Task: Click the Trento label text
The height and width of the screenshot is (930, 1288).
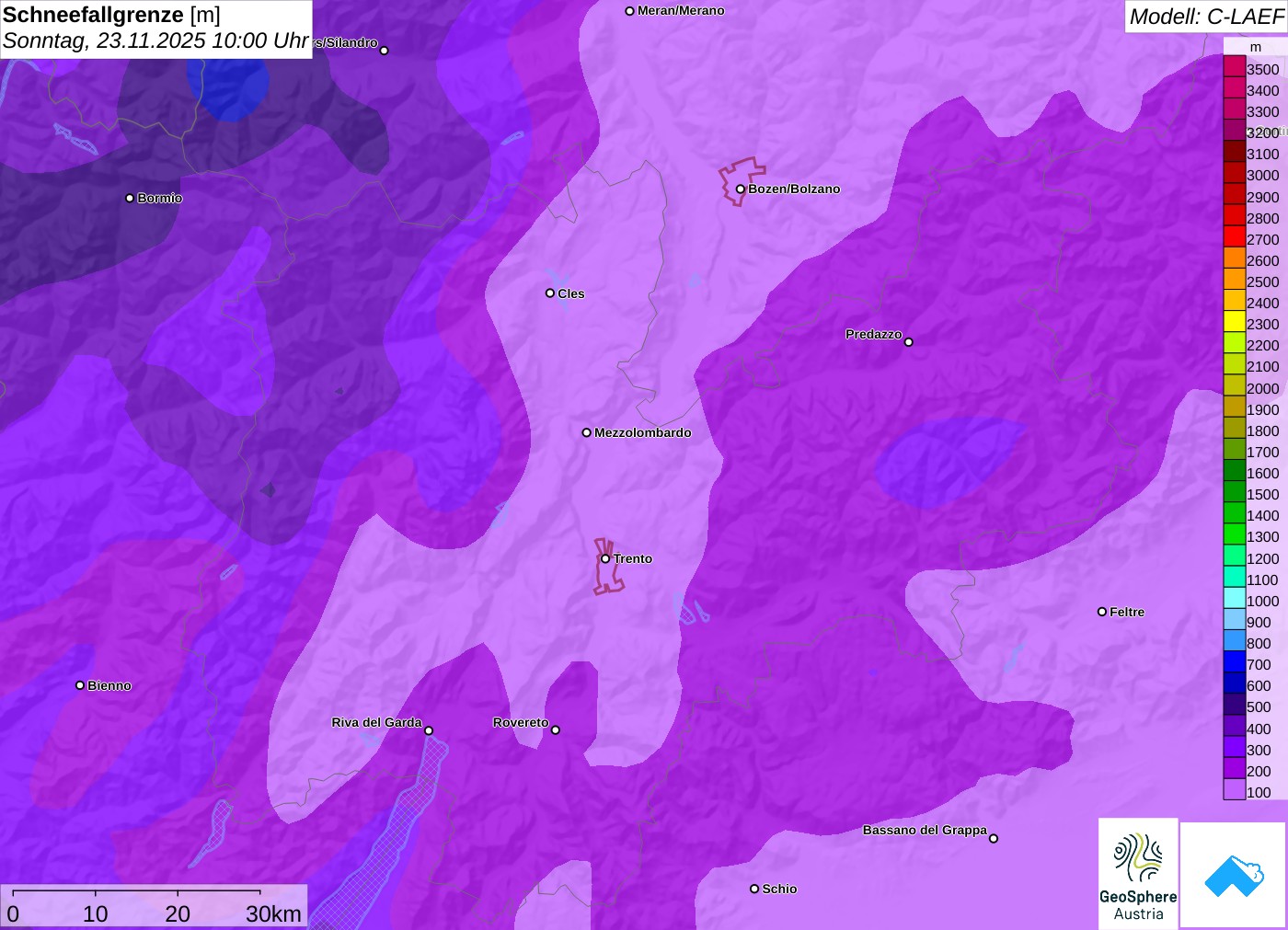Action: 633,558
